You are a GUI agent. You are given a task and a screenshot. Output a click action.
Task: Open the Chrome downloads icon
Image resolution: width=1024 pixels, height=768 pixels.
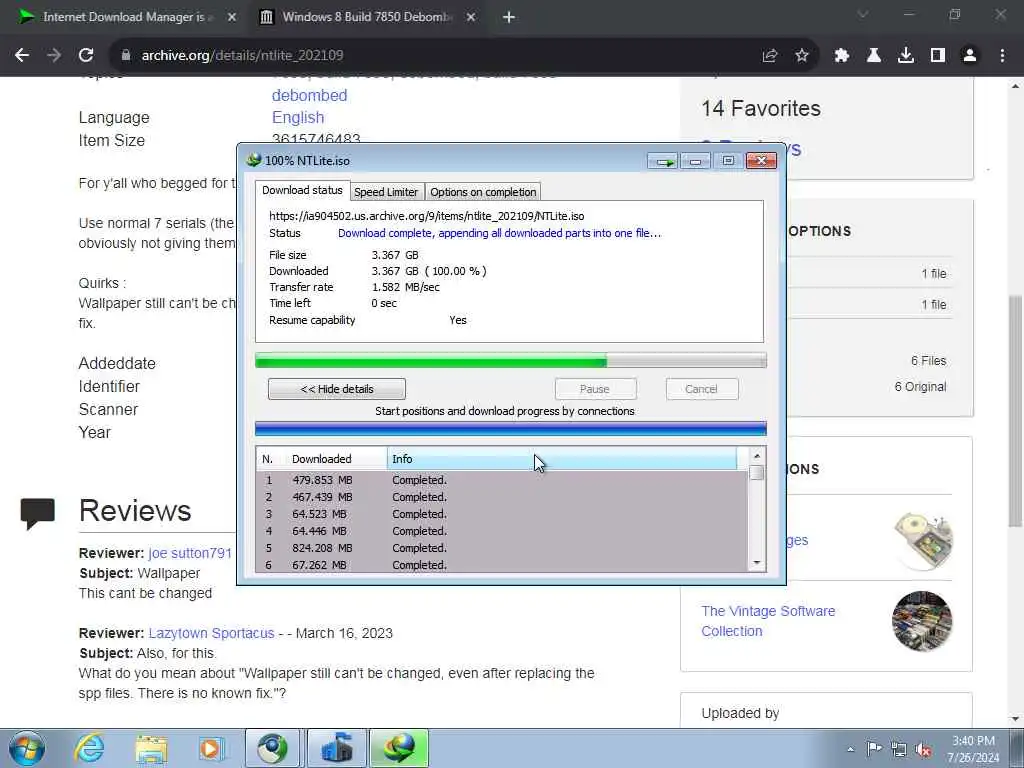906,56
